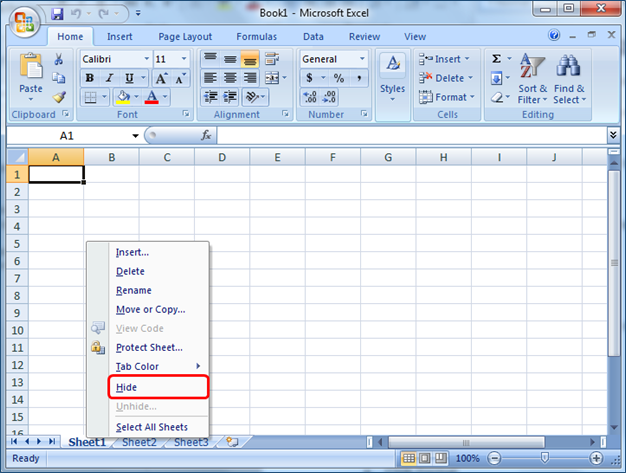The width and height of the screenshot is (626, 473).
Task: Open Sort & Filter menu
Action: click(x=532, y=79)
